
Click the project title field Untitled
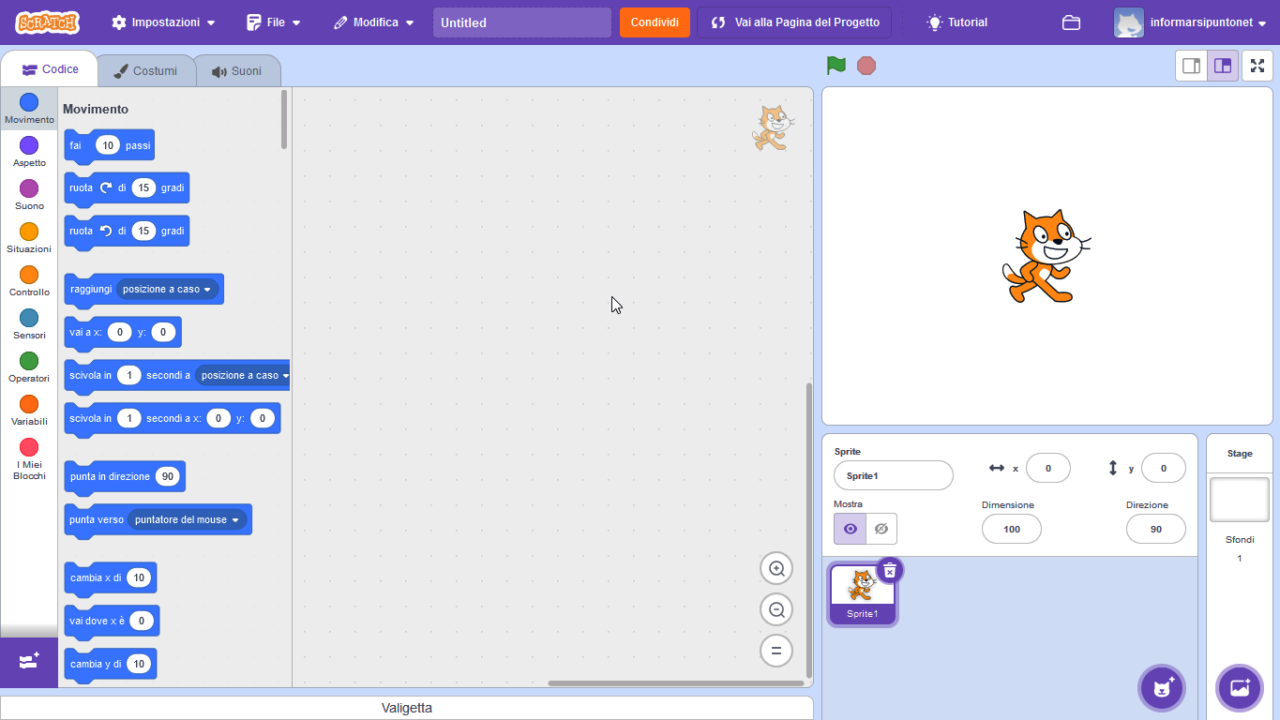522,22
